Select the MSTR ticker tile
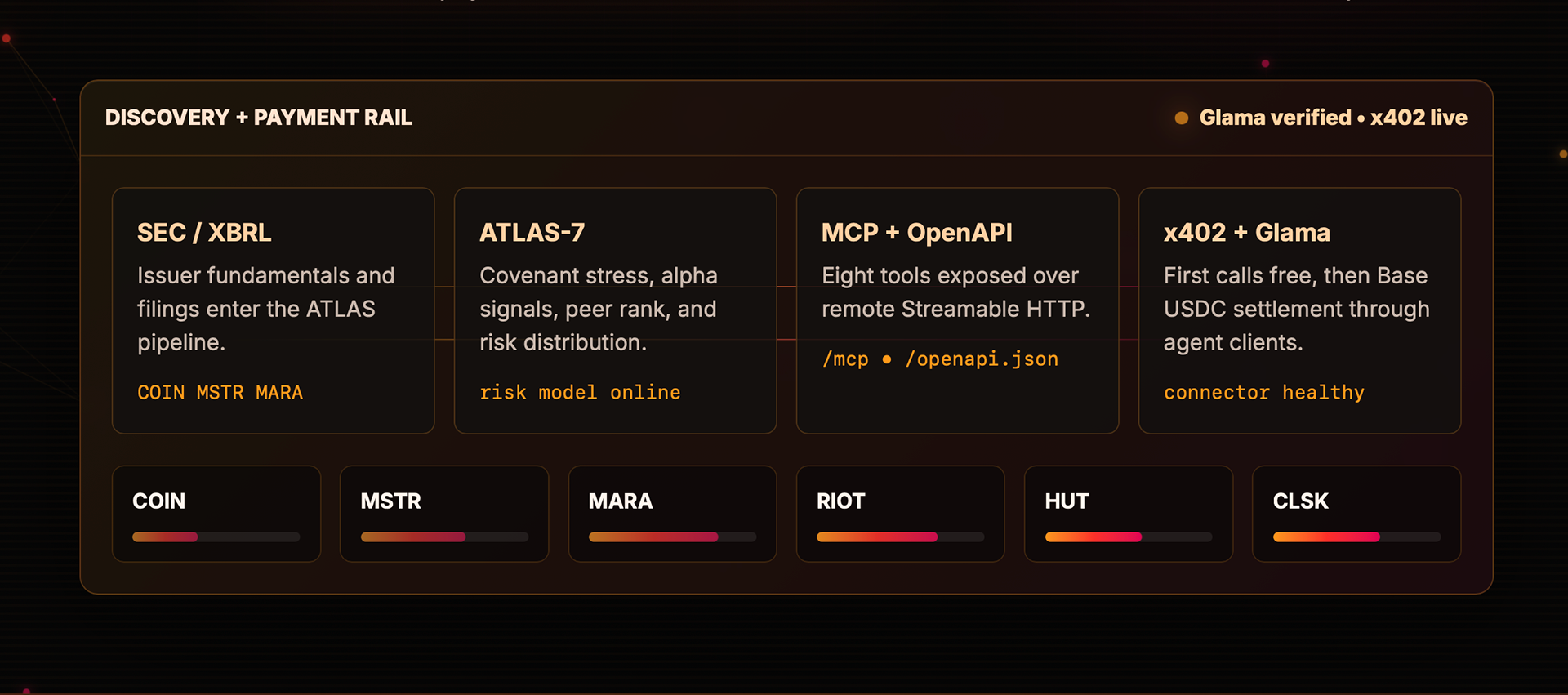Screen dimensions: 1568x695 pyautogui.click(x=444, y=514)
